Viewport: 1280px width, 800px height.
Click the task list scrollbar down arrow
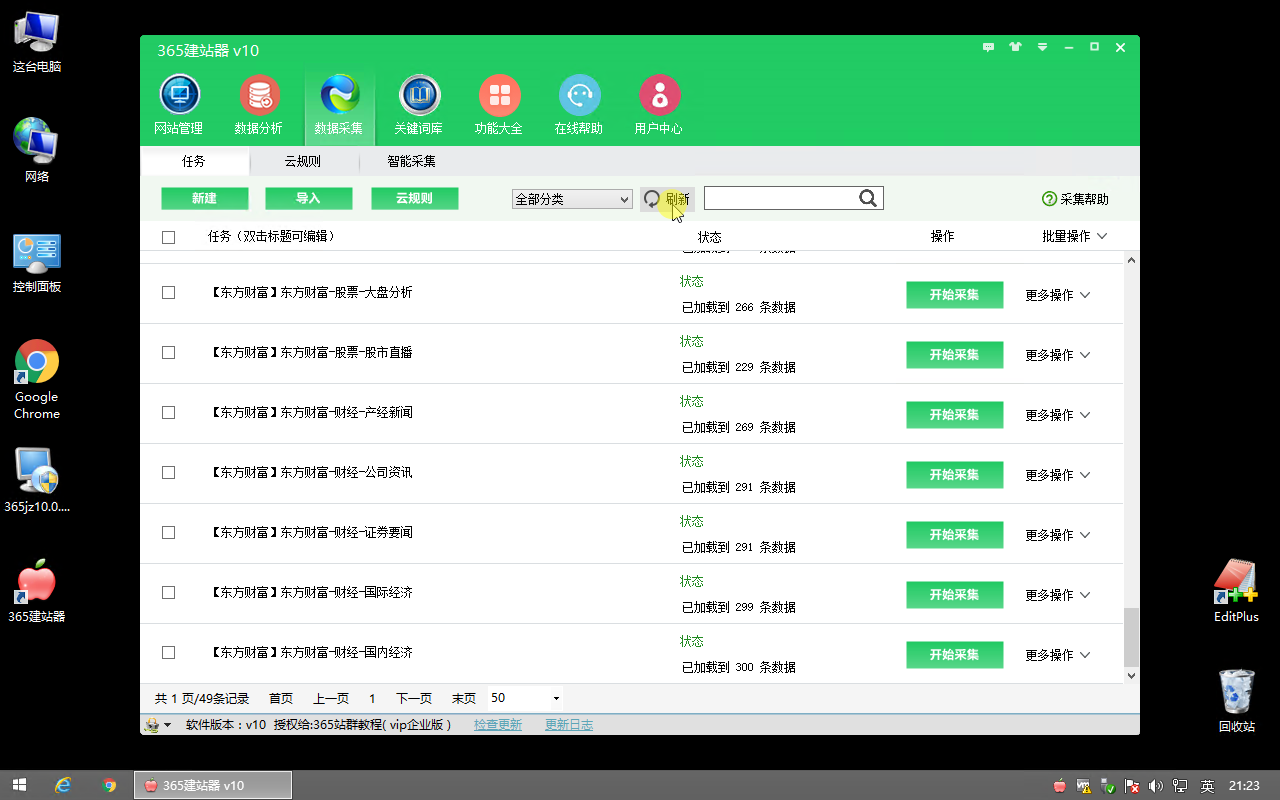[x=1132, y=676]
